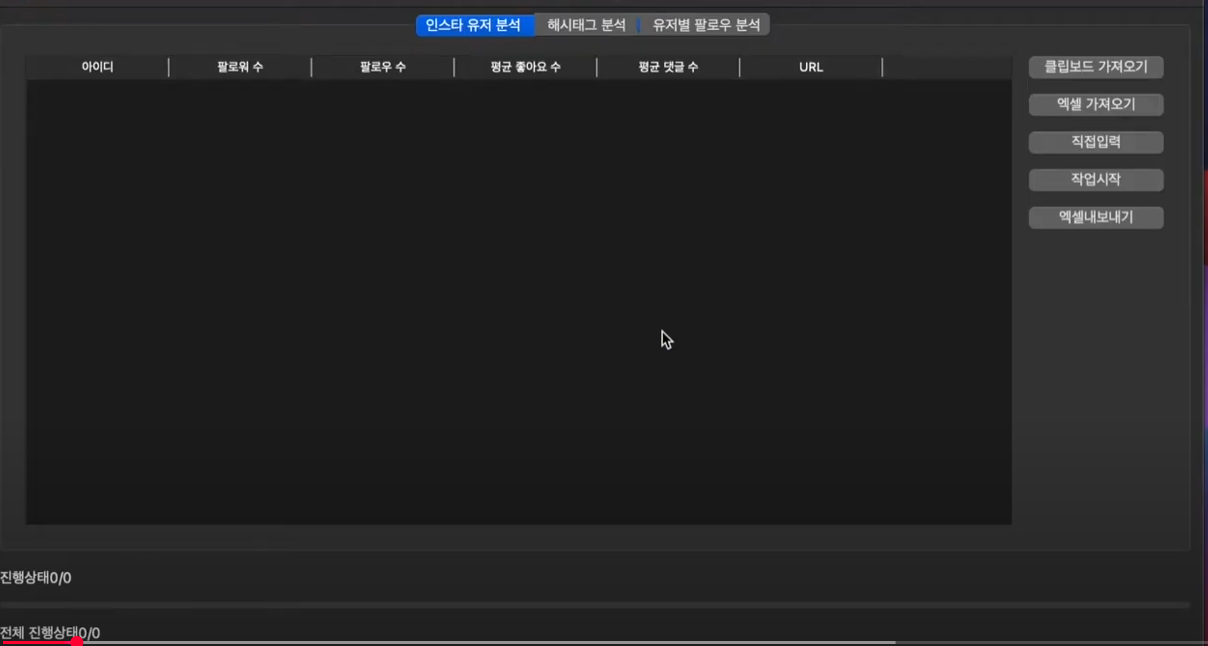Select the URL column header
The width and height of the screenshot is (1208, 646).
(x=811, y=67)
